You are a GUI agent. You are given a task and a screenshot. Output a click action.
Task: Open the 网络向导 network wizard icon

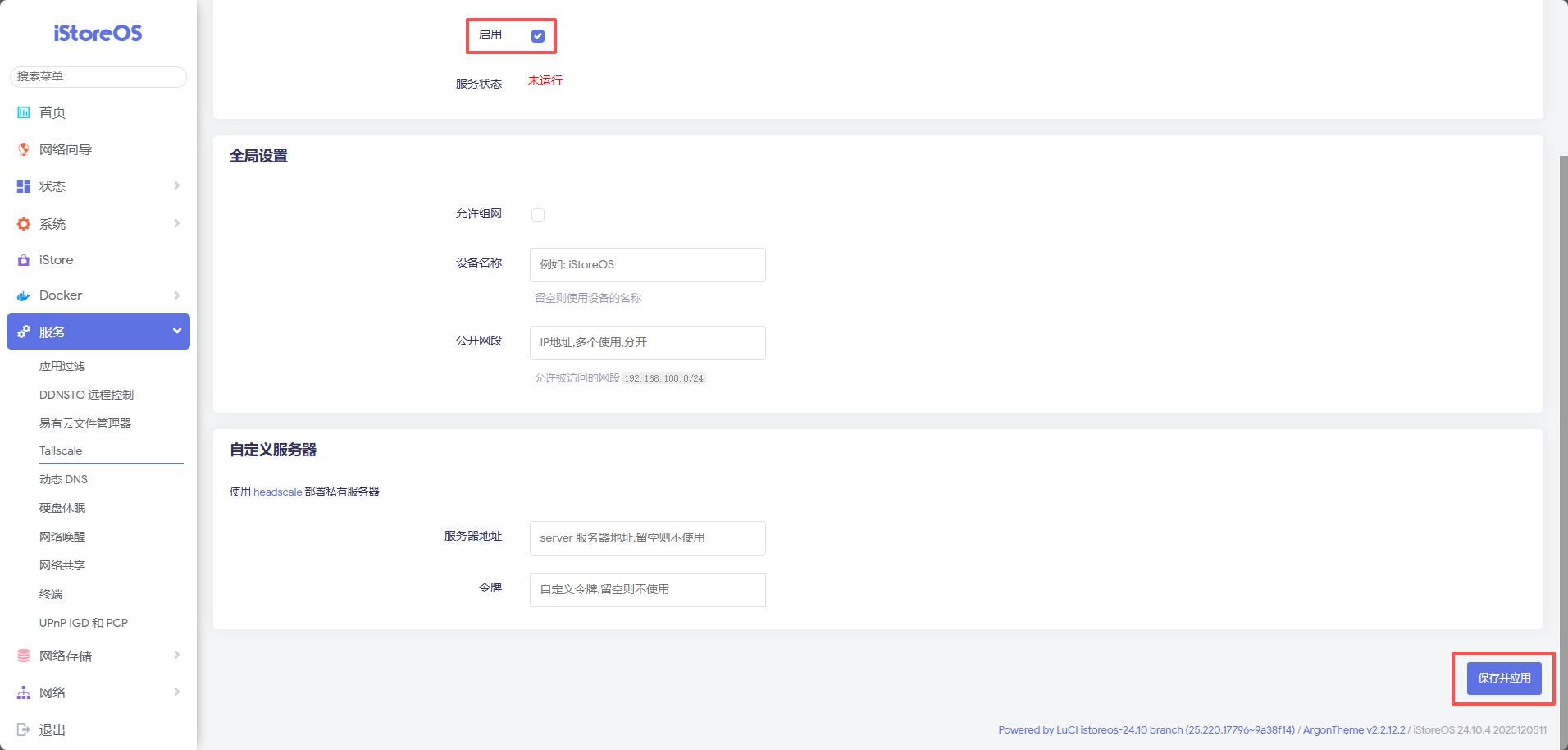(x=23, y=149)
